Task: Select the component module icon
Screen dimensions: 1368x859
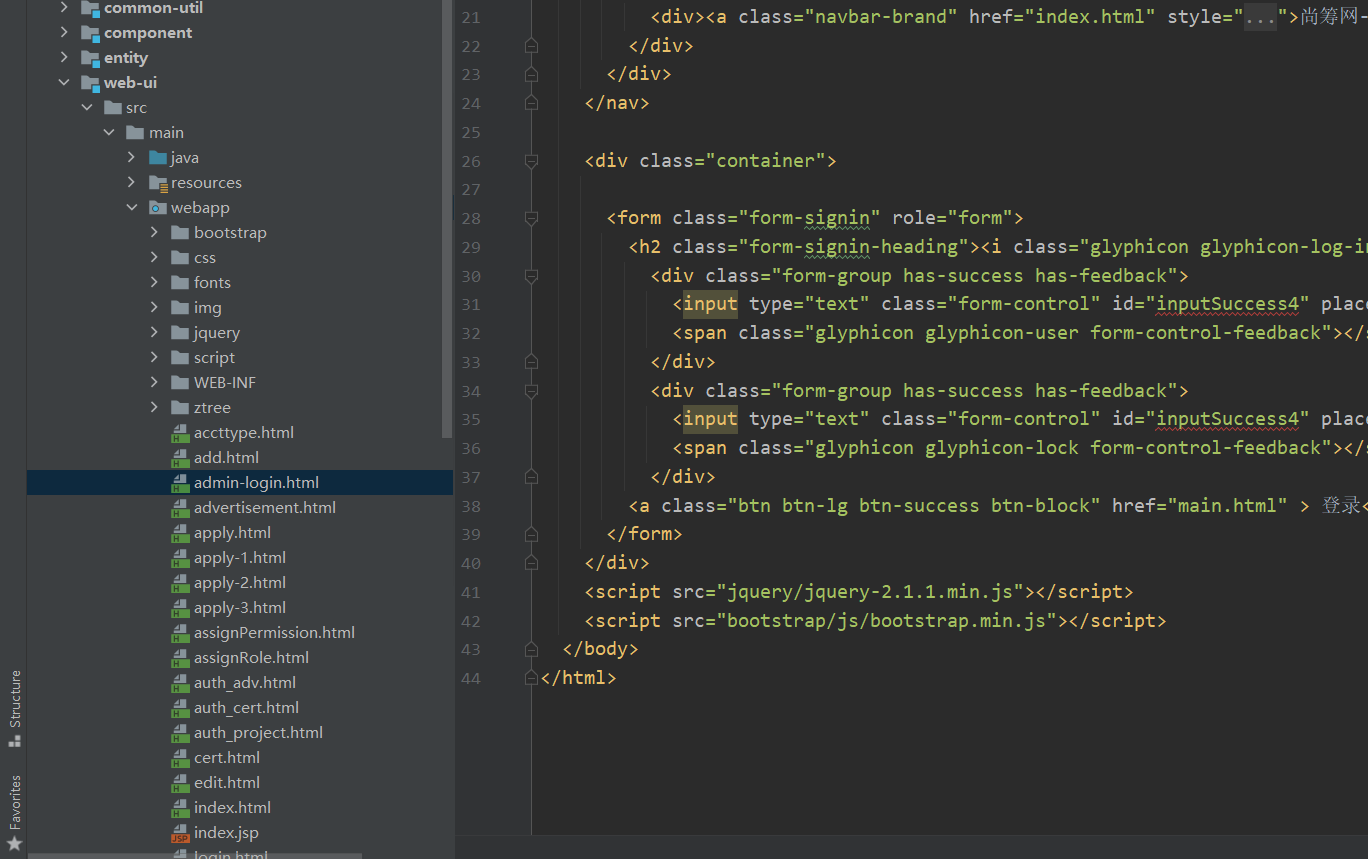Action: [x=90, y=33]
